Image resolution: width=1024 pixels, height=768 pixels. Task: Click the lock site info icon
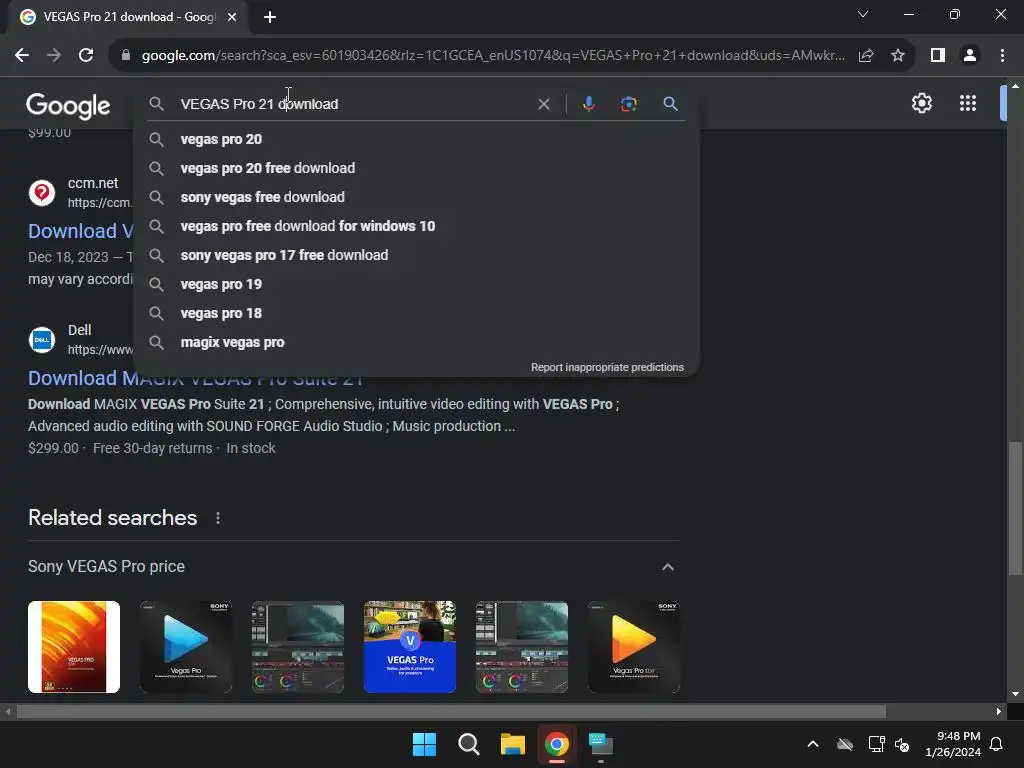pyautogui.click(x=126, y=56)
